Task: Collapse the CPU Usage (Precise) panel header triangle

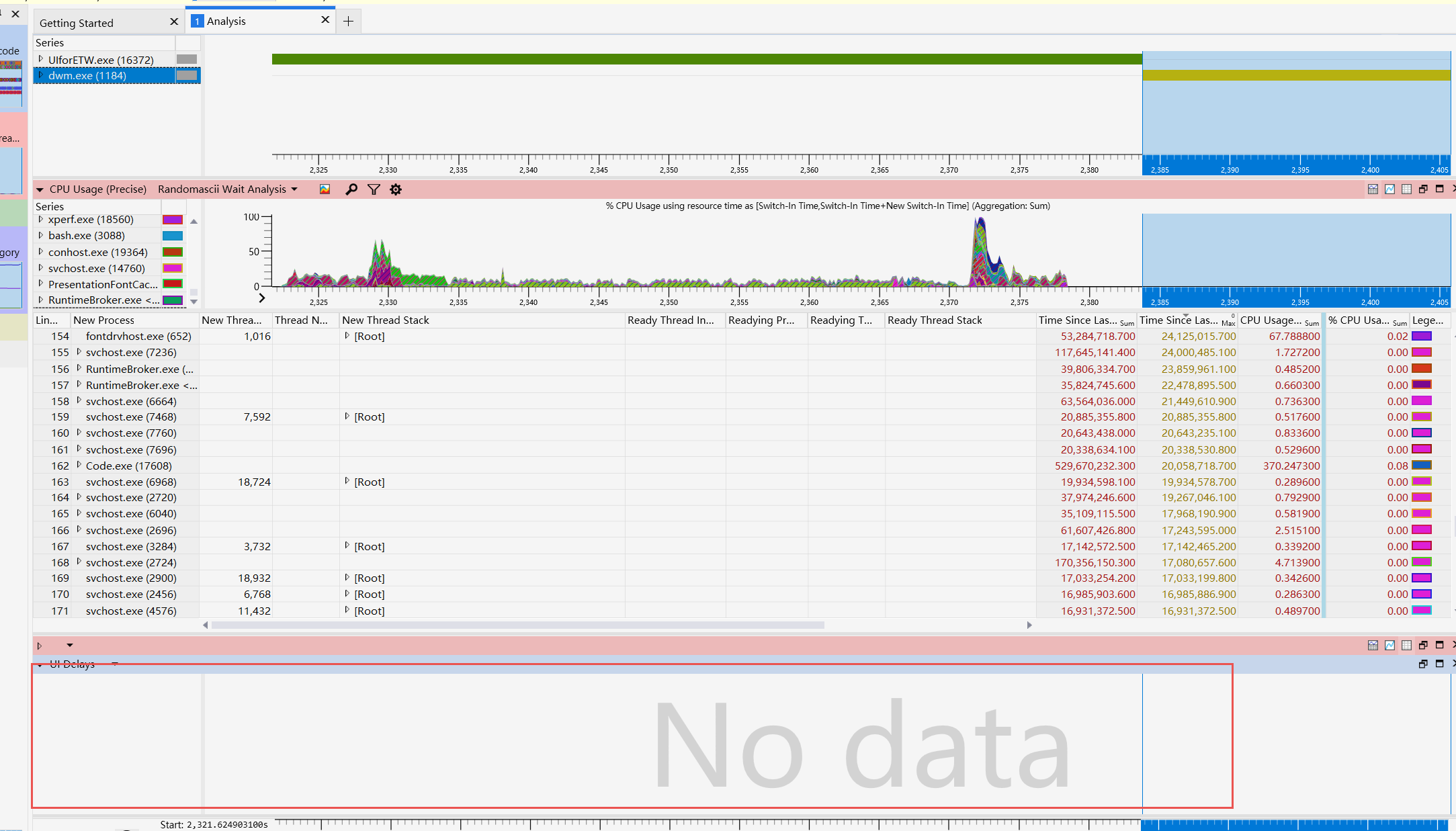Action: click(x=40, y=189)
